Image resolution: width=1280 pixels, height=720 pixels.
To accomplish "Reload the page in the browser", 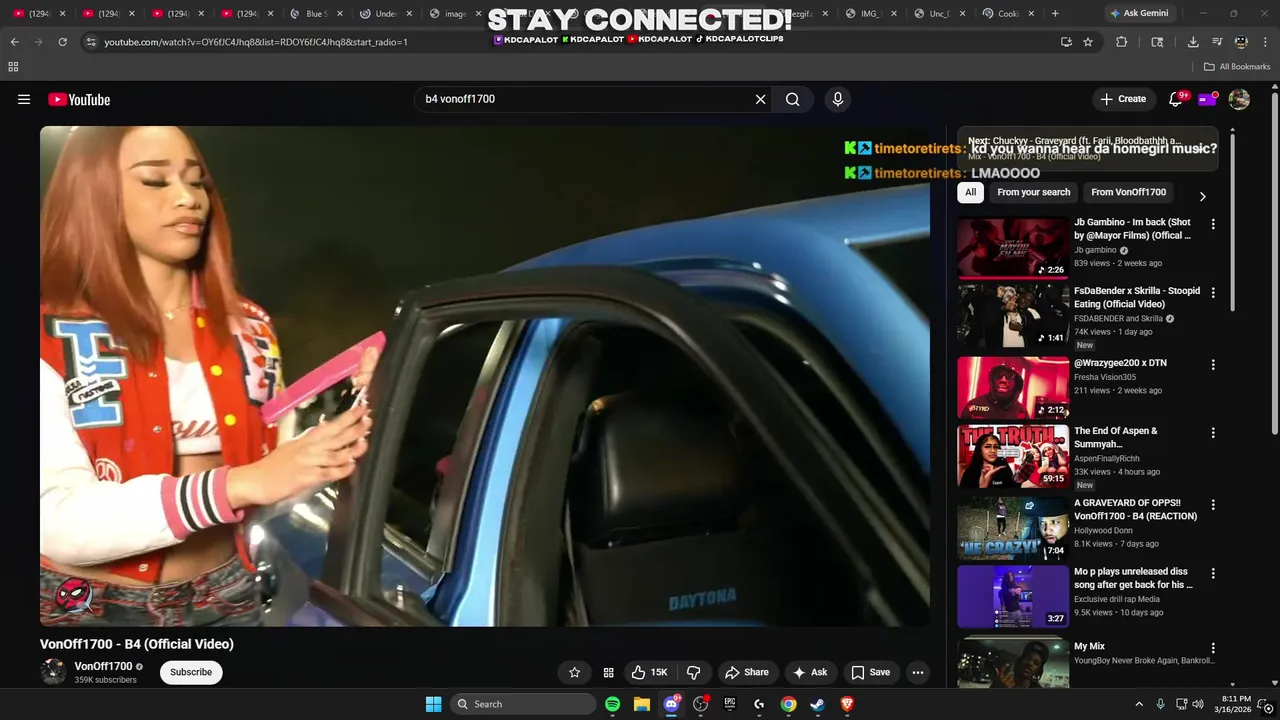I will pos(63,42).
